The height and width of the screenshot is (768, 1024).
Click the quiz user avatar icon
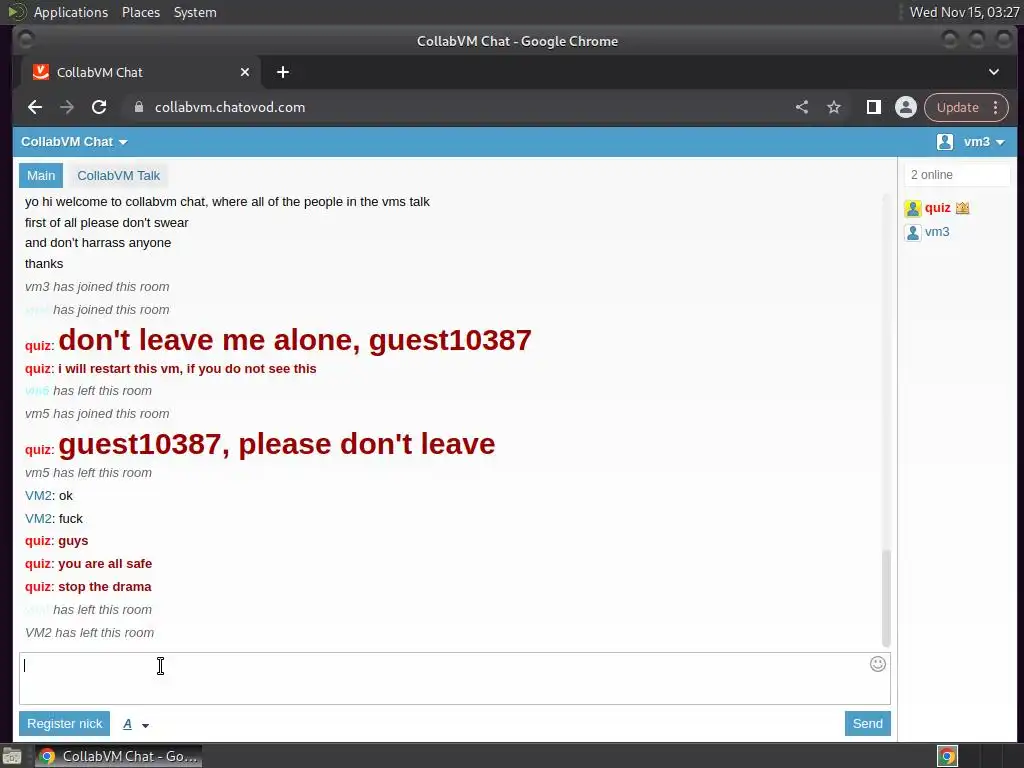(x=912, y=208)
